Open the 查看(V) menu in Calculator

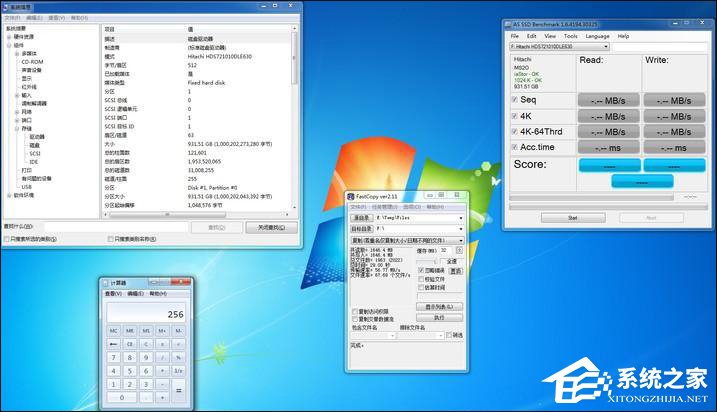pyautogui.click(x=113, y=294)
